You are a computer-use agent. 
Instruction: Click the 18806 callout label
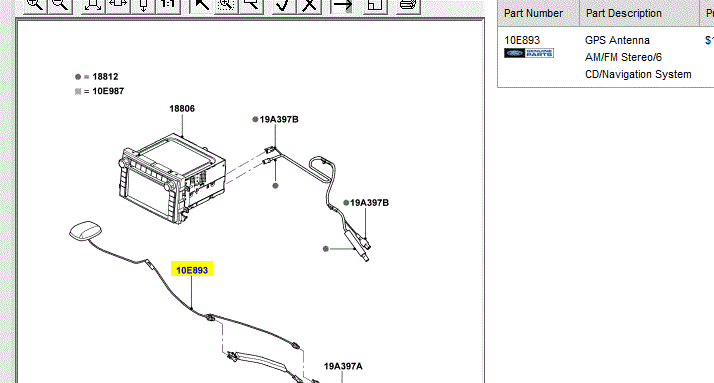[x=182, y=108]
